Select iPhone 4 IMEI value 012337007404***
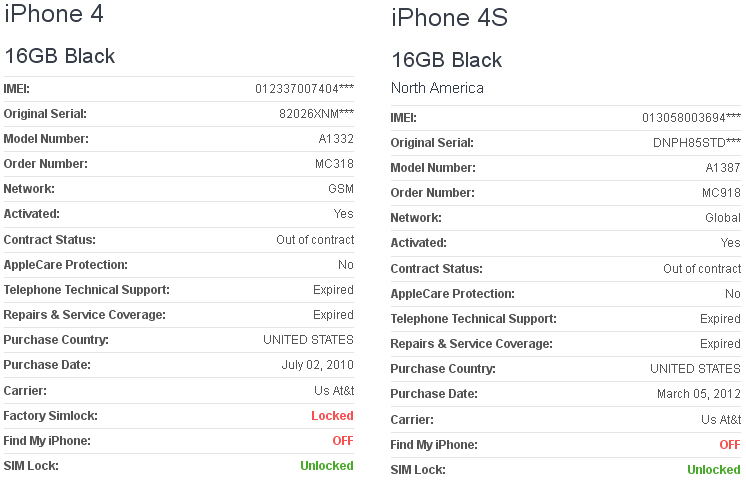The height and width of the screenshot is (481, 746). [304, 89]
